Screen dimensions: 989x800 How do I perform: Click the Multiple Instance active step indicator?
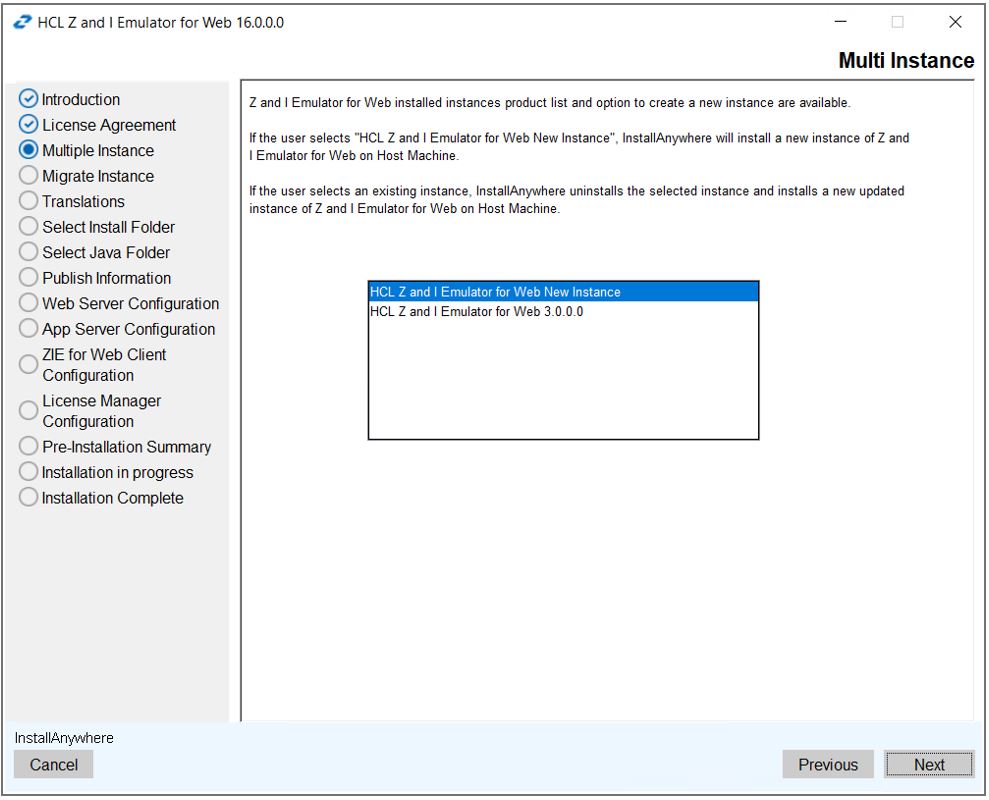tap(28, 150)
